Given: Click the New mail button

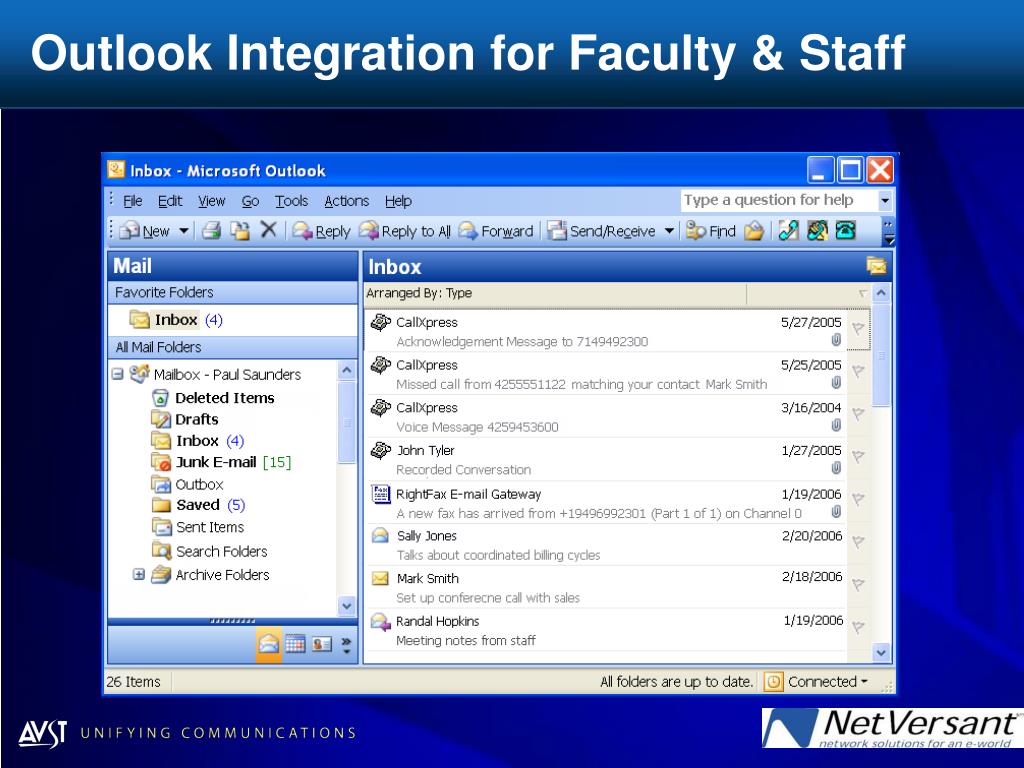Looking at the screenshot, I should click(x=145, y=231).
